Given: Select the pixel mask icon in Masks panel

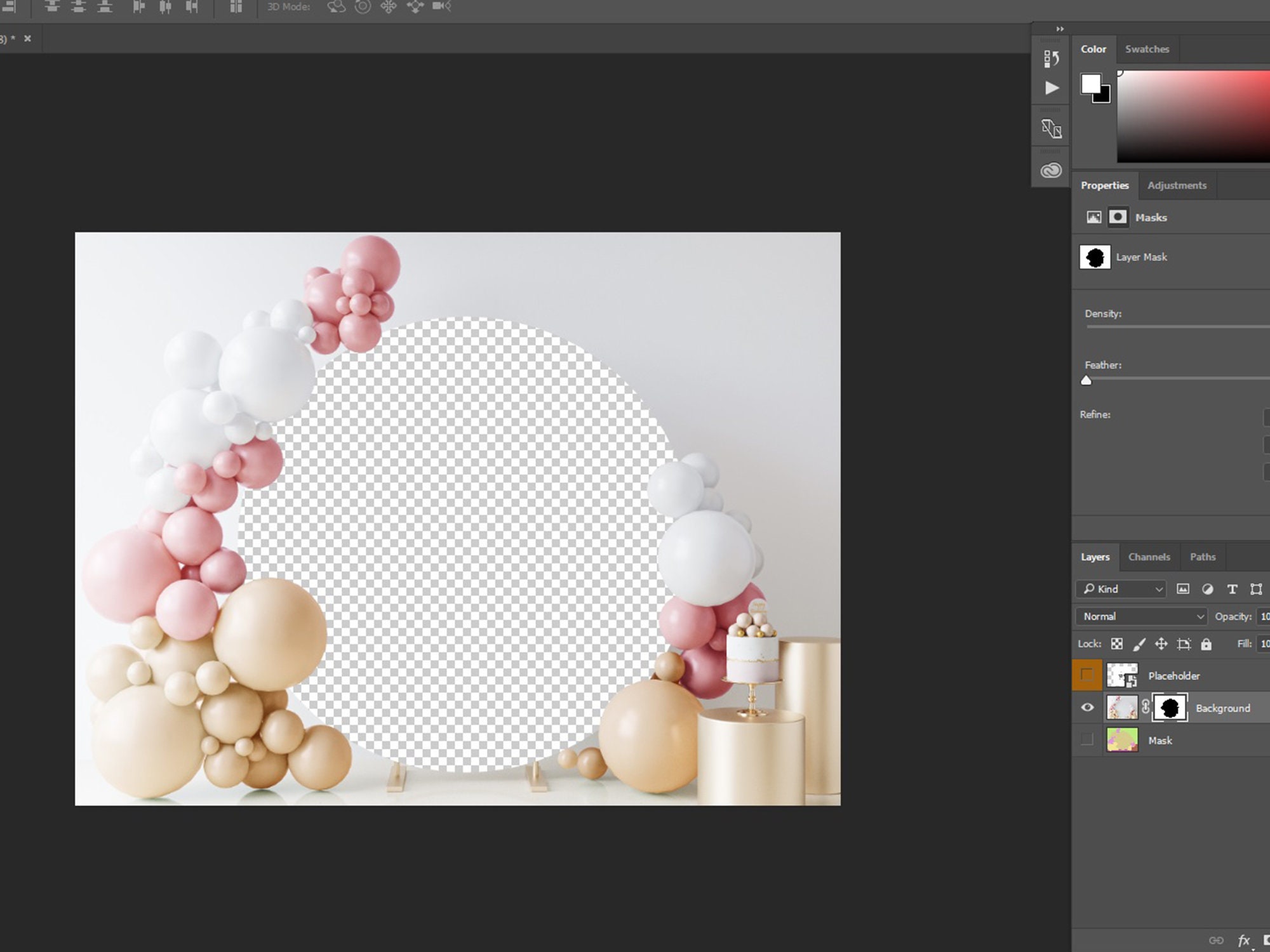Looking at the screenshot, I should (x=1118, y=218).
